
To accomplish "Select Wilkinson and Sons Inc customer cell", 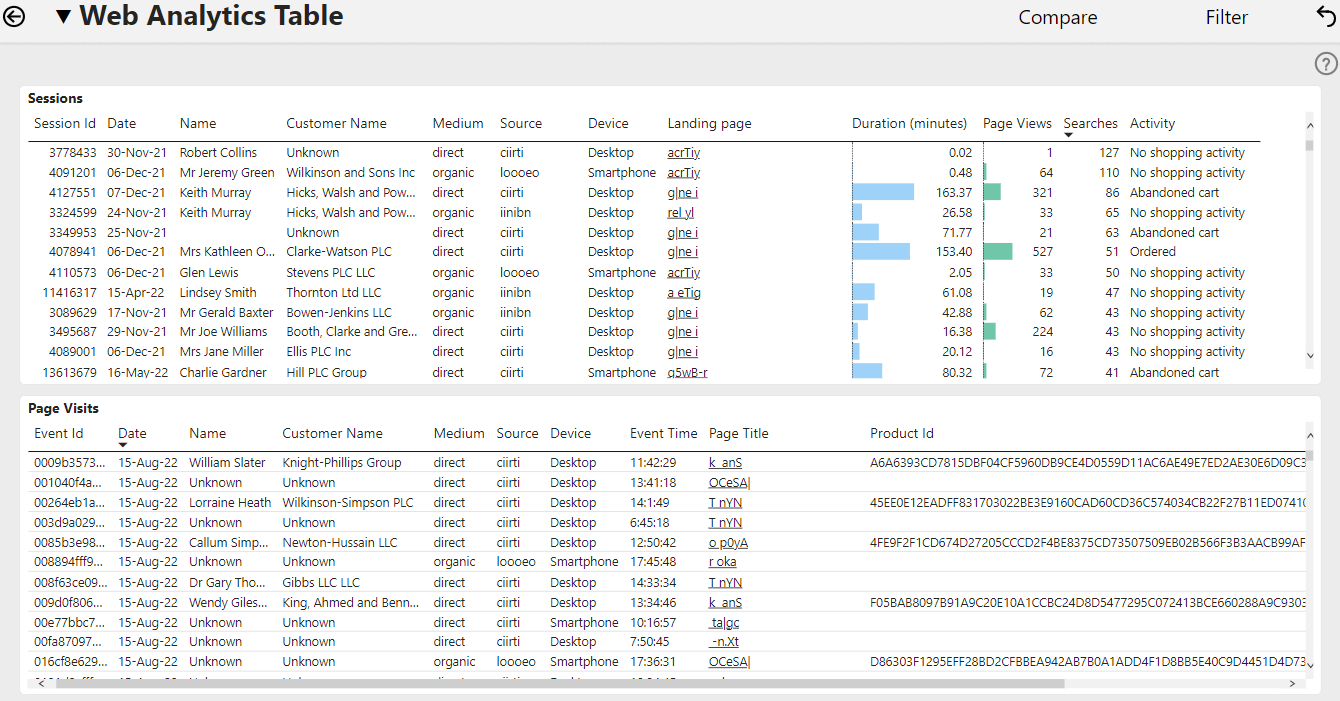I will pyautogui.click(x=350, y=173).
